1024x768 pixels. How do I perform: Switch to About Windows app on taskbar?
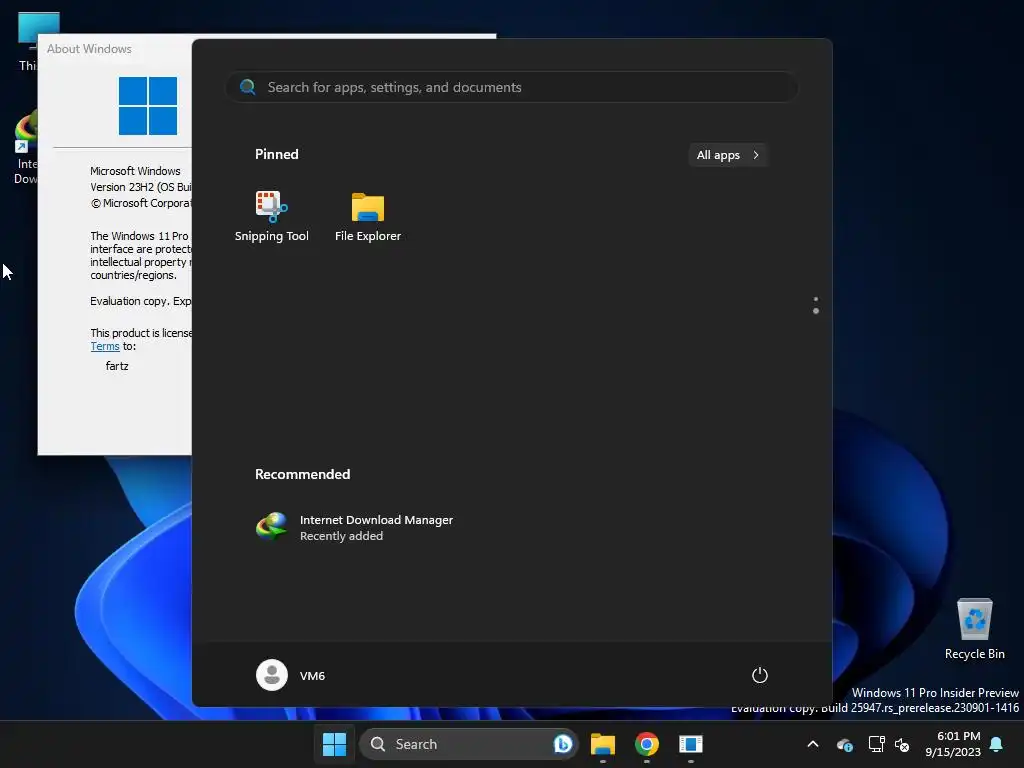690,744
